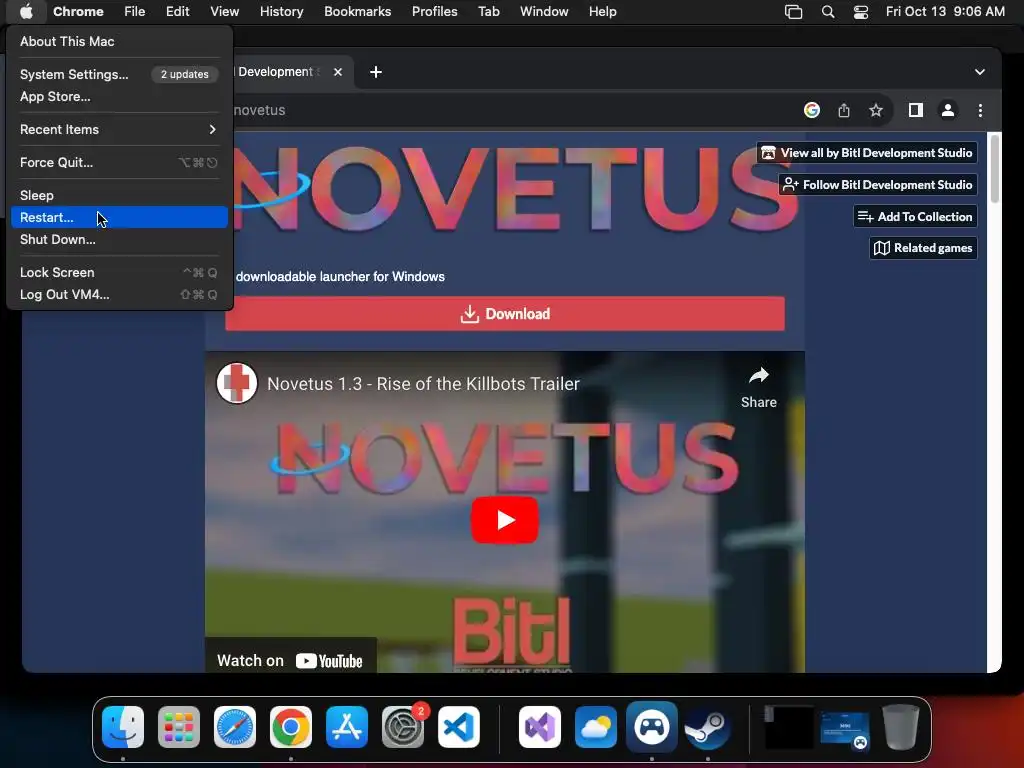Click Watch on YouTube
The width and height of the screenshot is (1024, 768).
tap(290, 661)
